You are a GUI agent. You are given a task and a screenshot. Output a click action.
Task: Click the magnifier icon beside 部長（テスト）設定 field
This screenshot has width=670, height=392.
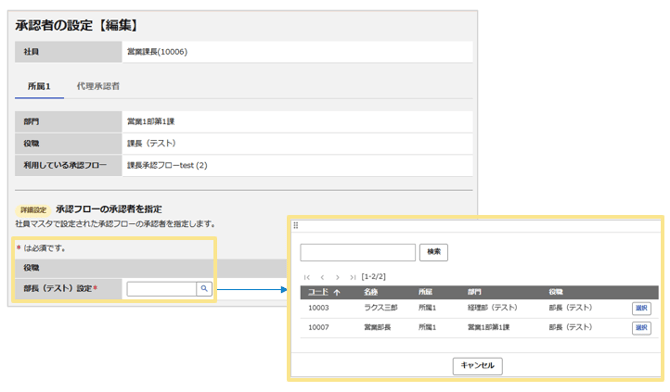click(x=204, y=289)
